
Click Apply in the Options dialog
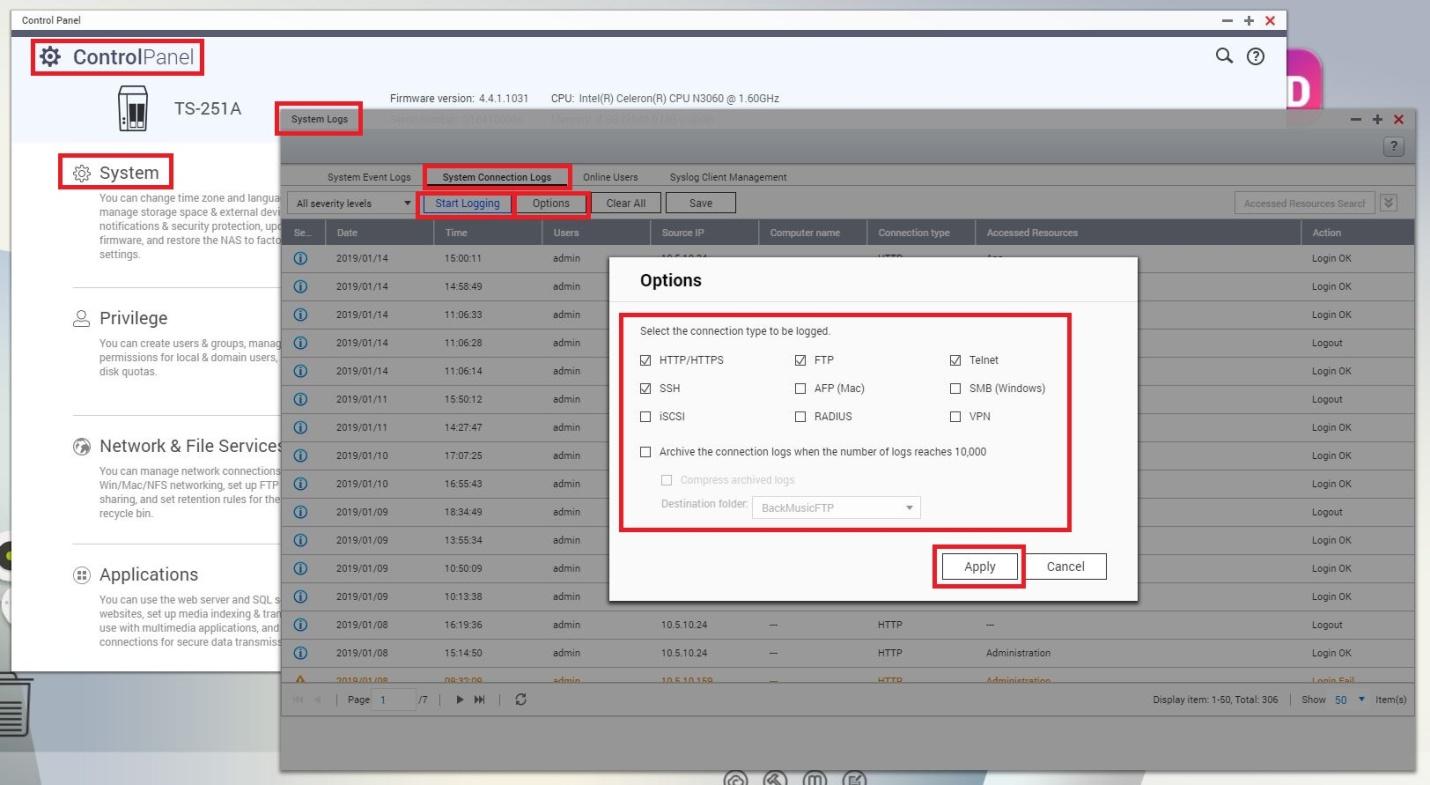[979, 567]
